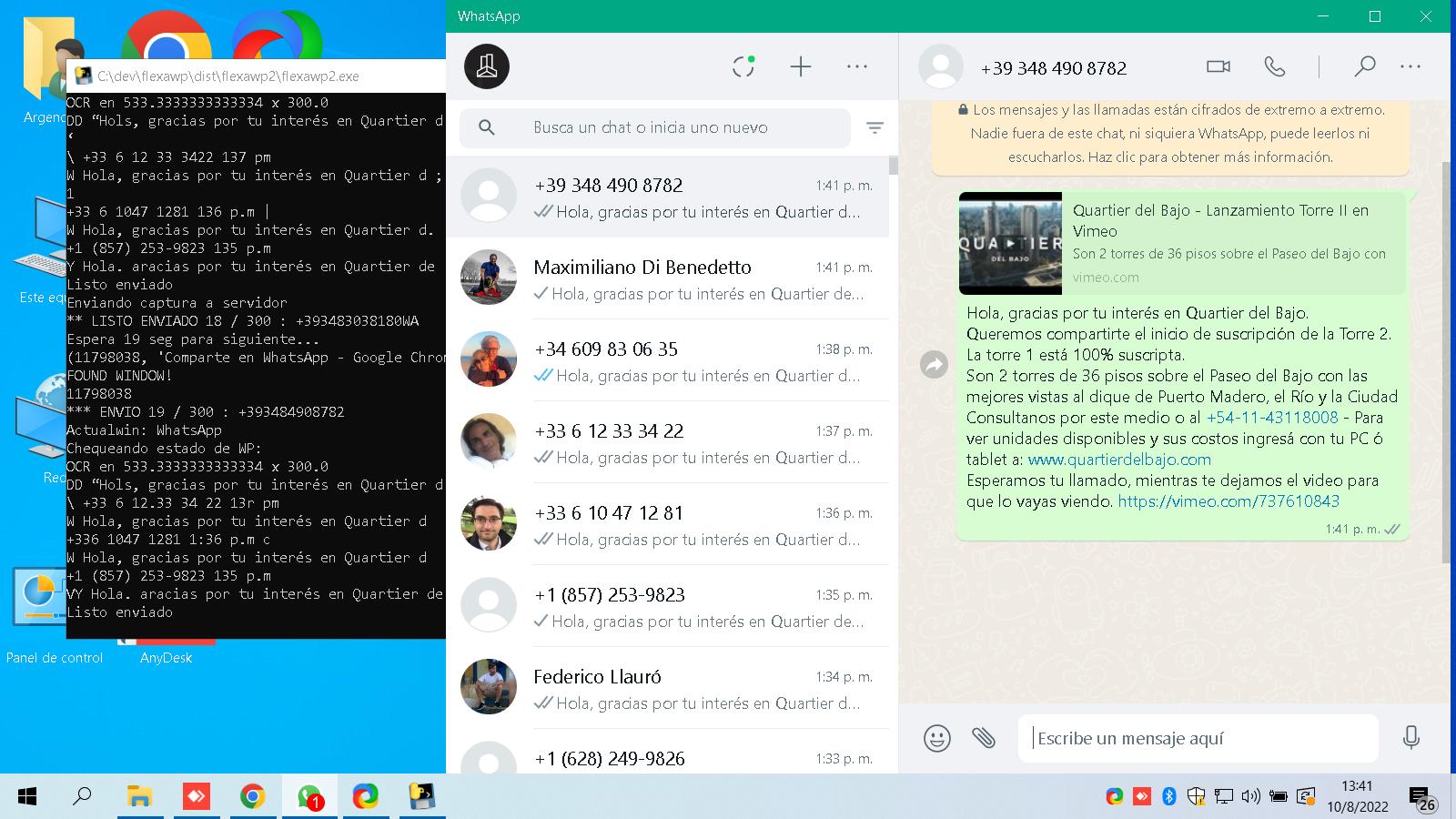Viewport: 1456px width, 819px height.
Task: Click Maximiliano Di Benedetto's profile photo
Action: click(489, 278)
